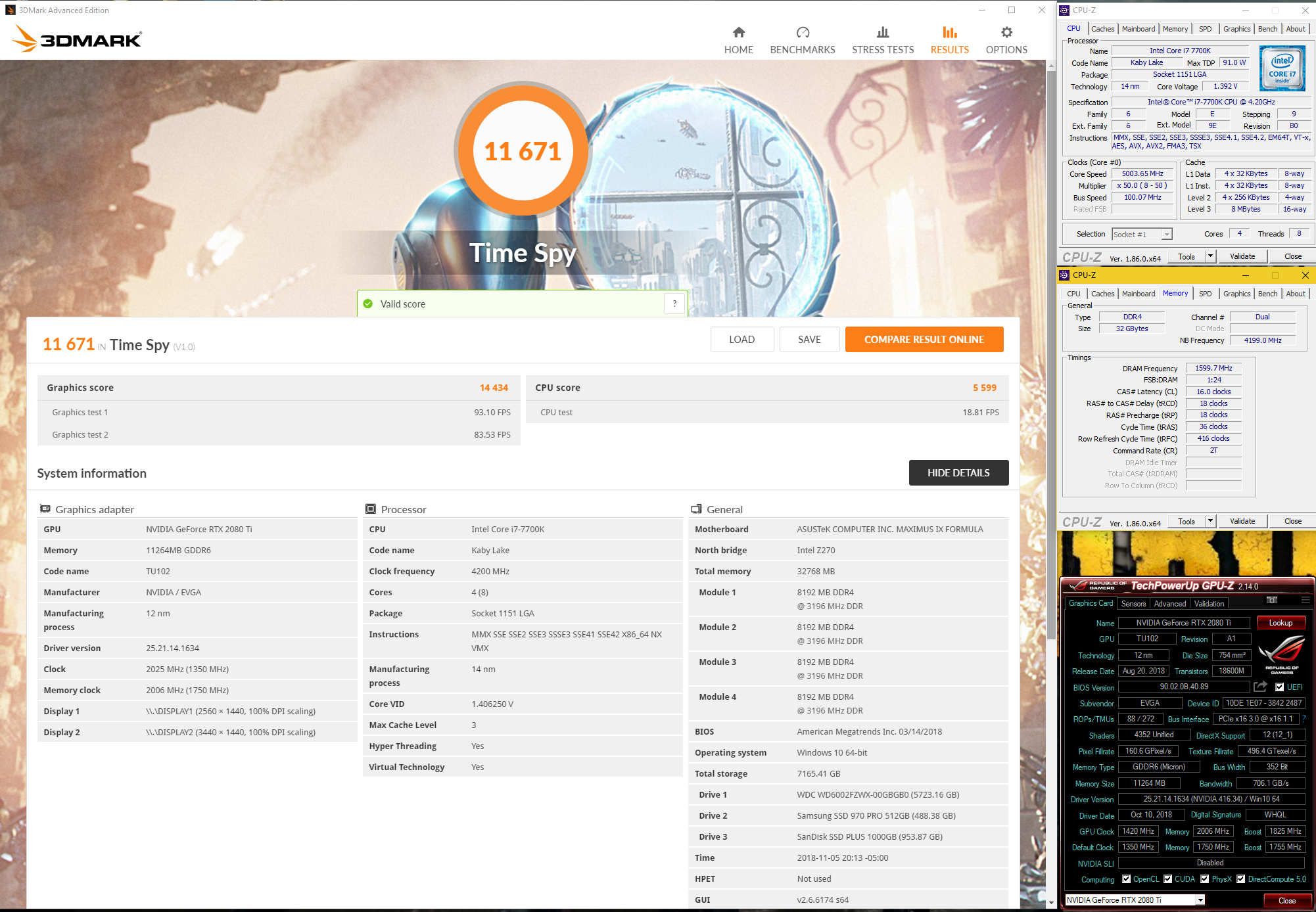The width and height of the screenshot is (1316, 912).
Task: Click the HIDE DETAILS button
Action: point(958,473)
